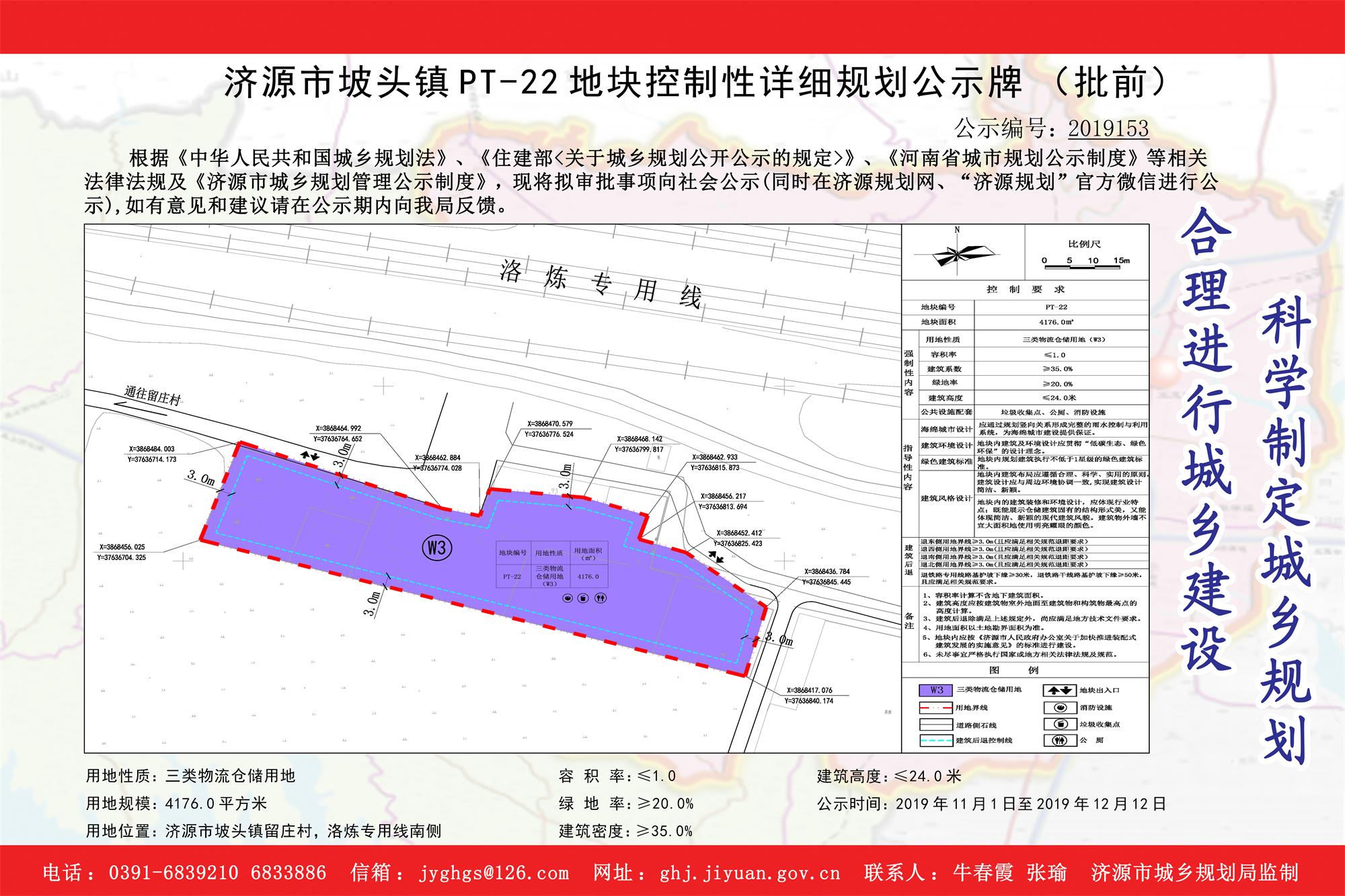Click the public toilet icon on the plot

point(600,598)
